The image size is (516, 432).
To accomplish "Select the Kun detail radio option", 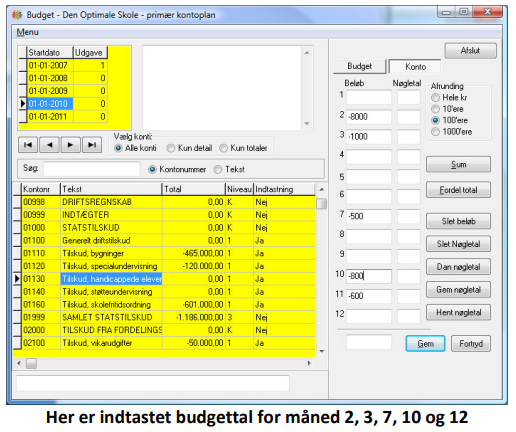I will (189, 148).
